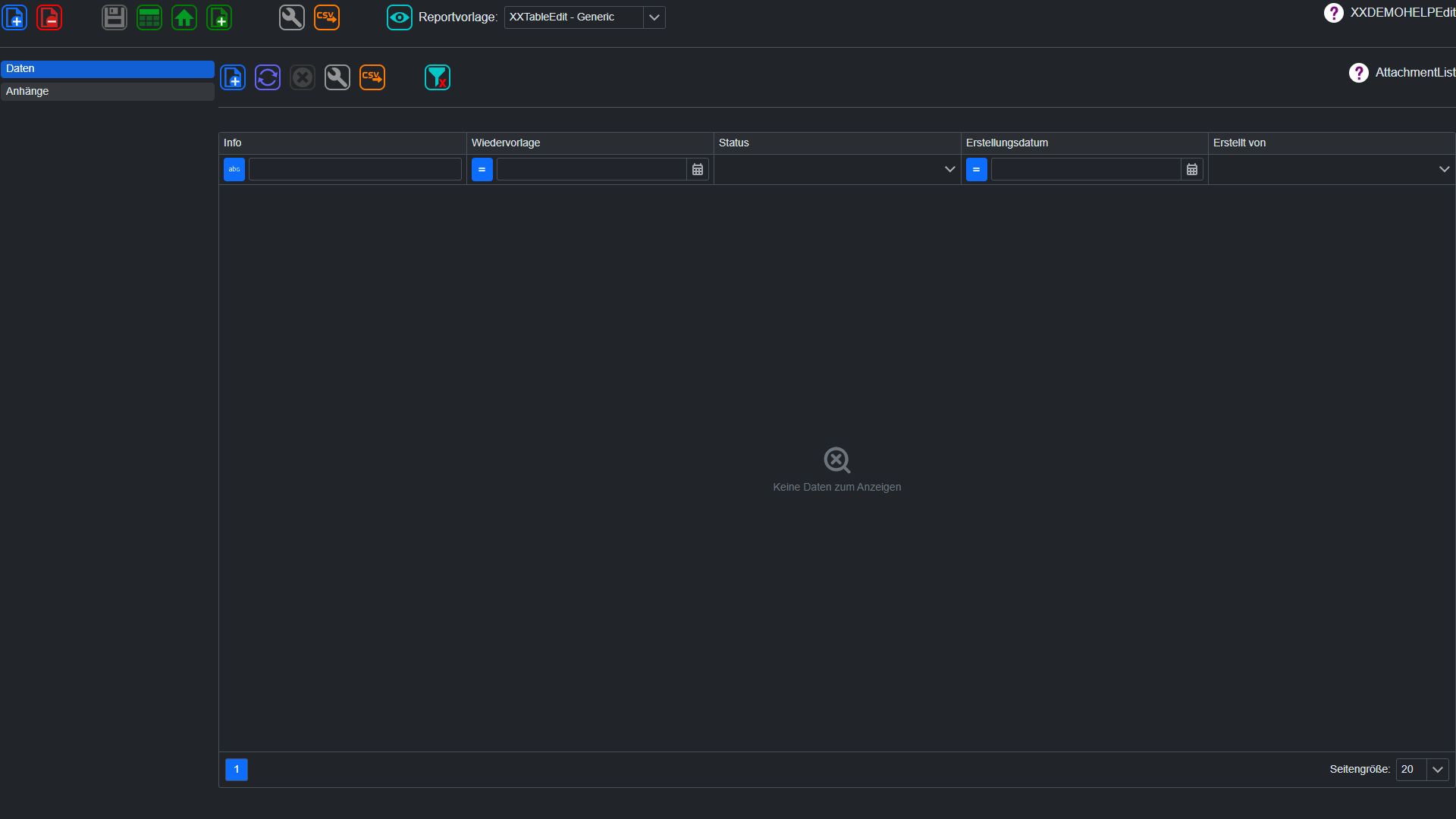Click the red delete document icon
1456x819 pixels.
pyautogui.click(x=49, y=17)
